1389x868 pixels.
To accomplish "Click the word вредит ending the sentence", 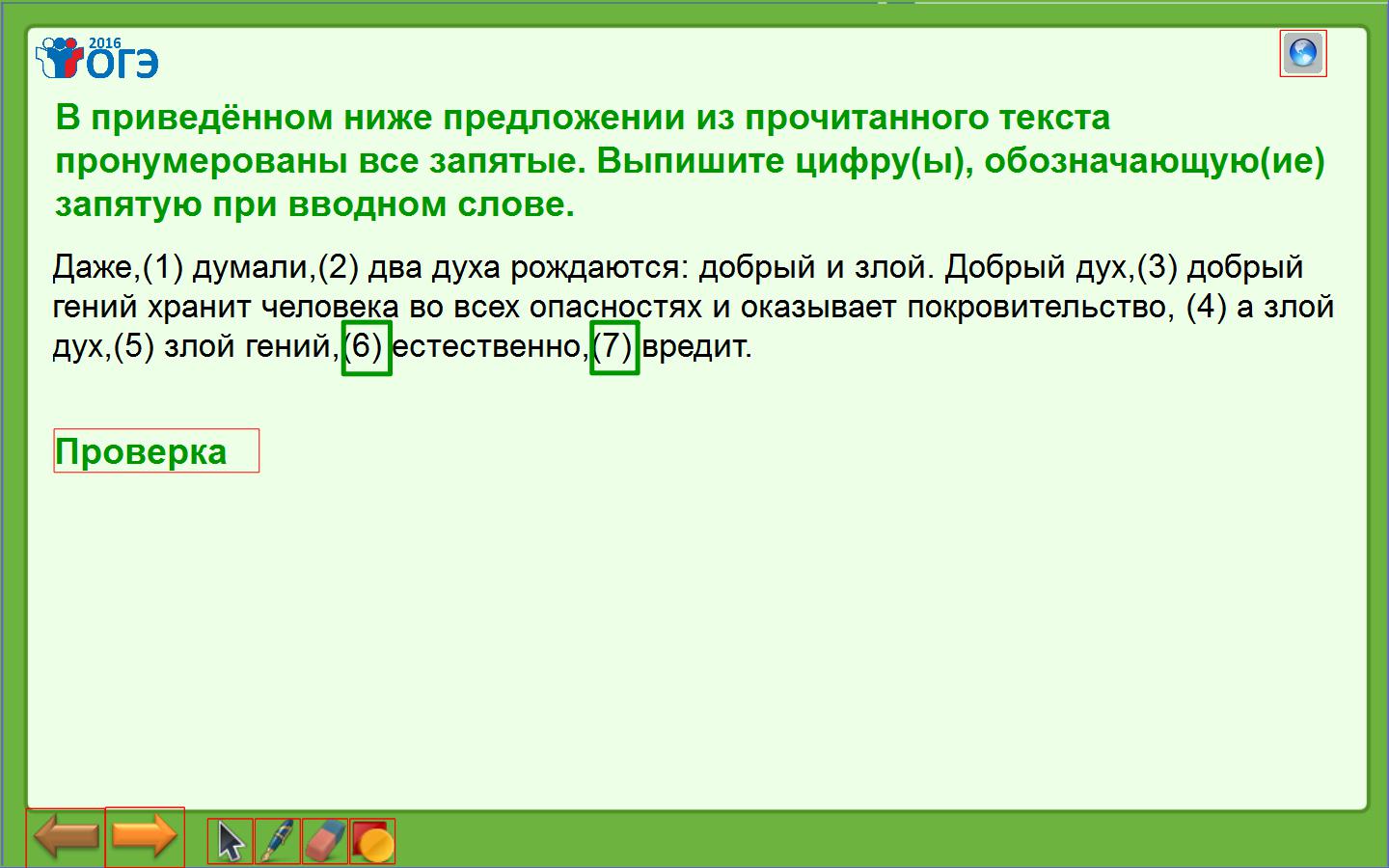I will pyautogui.click(x=694, y=346).
